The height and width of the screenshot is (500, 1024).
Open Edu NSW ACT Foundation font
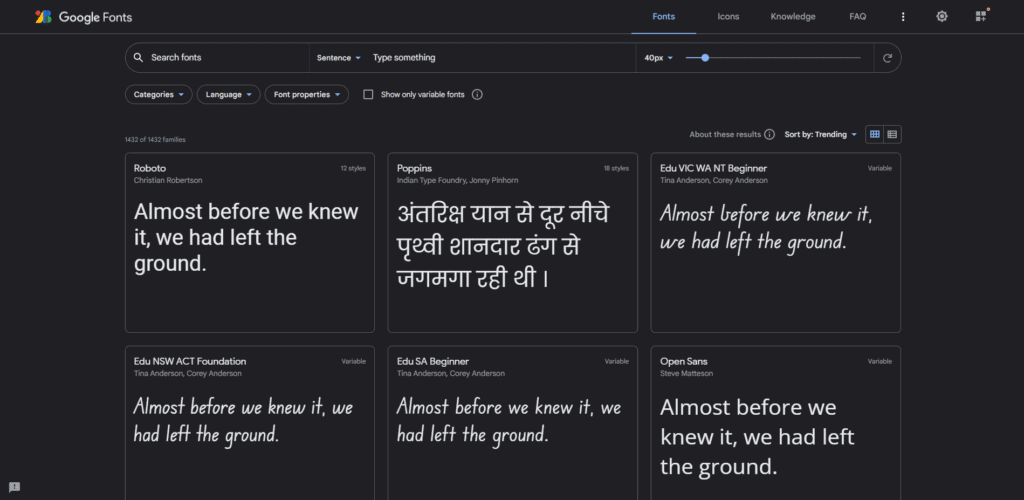[x=249, y=423]
